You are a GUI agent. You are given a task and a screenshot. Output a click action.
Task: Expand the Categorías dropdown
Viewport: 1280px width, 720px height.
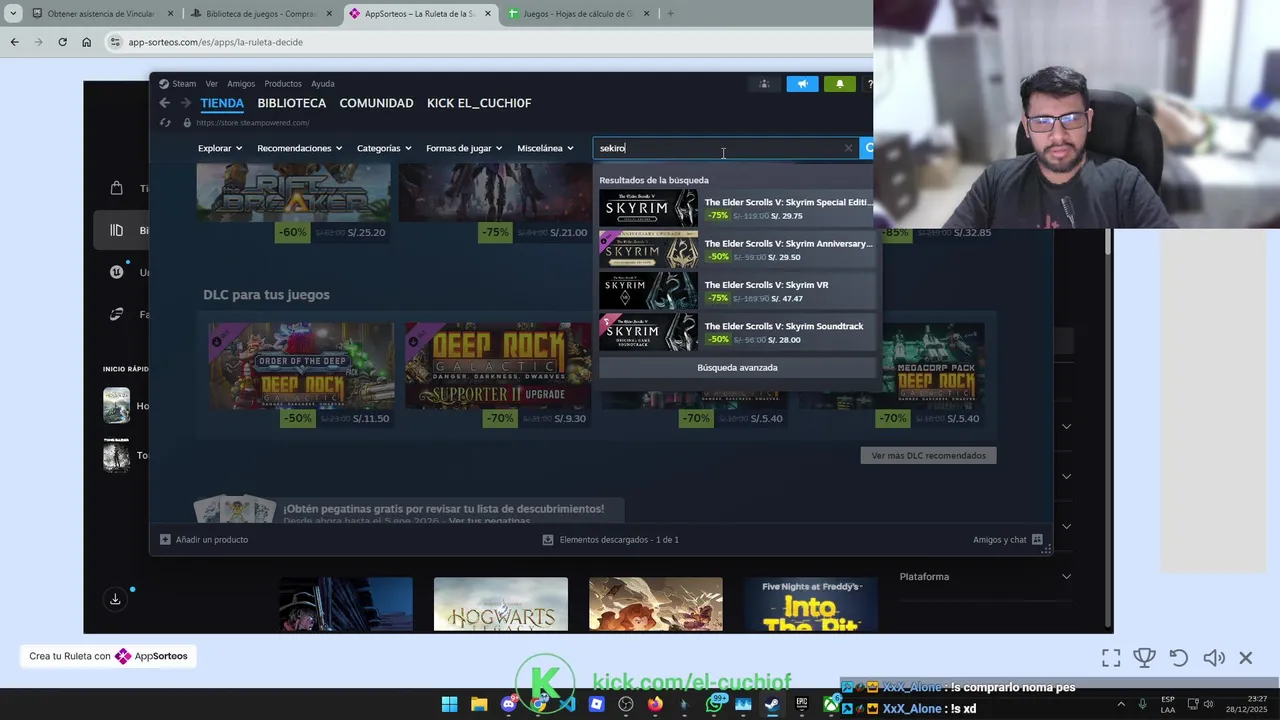[x=384, y=148]
